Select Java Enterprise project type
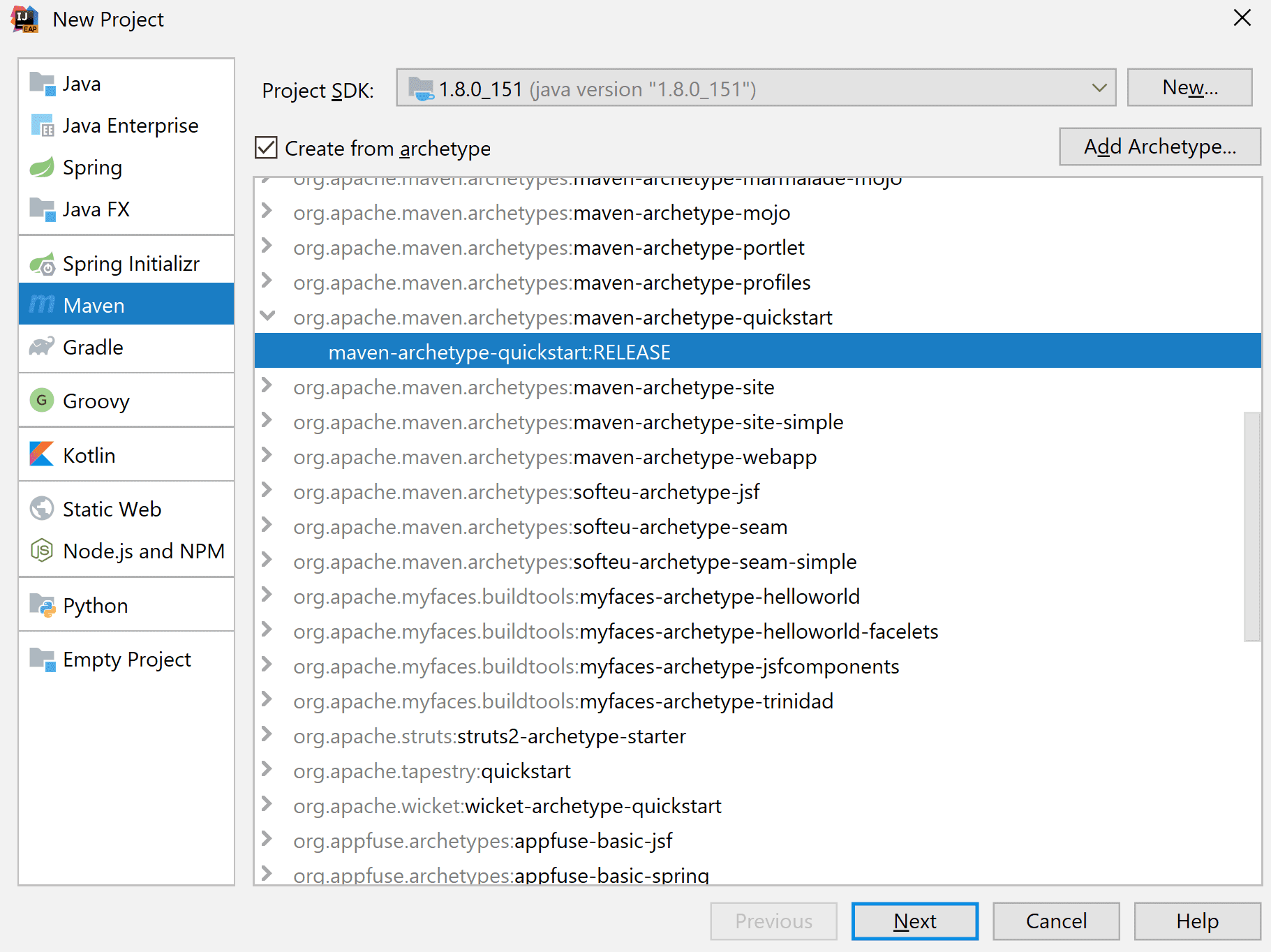 [x=130, y=126]
